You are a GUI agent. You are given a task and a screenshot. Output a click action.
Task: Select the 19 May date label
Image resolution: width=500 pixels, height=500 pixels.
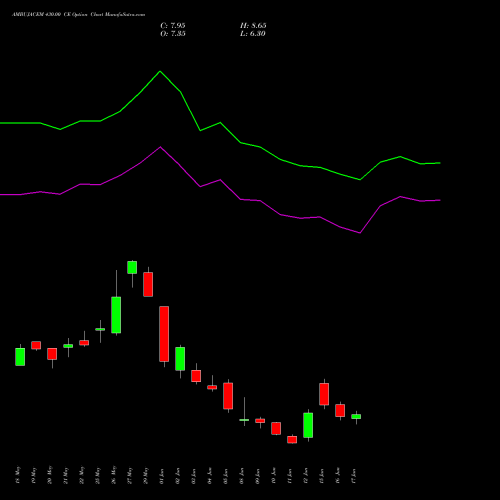pos(34,475)
